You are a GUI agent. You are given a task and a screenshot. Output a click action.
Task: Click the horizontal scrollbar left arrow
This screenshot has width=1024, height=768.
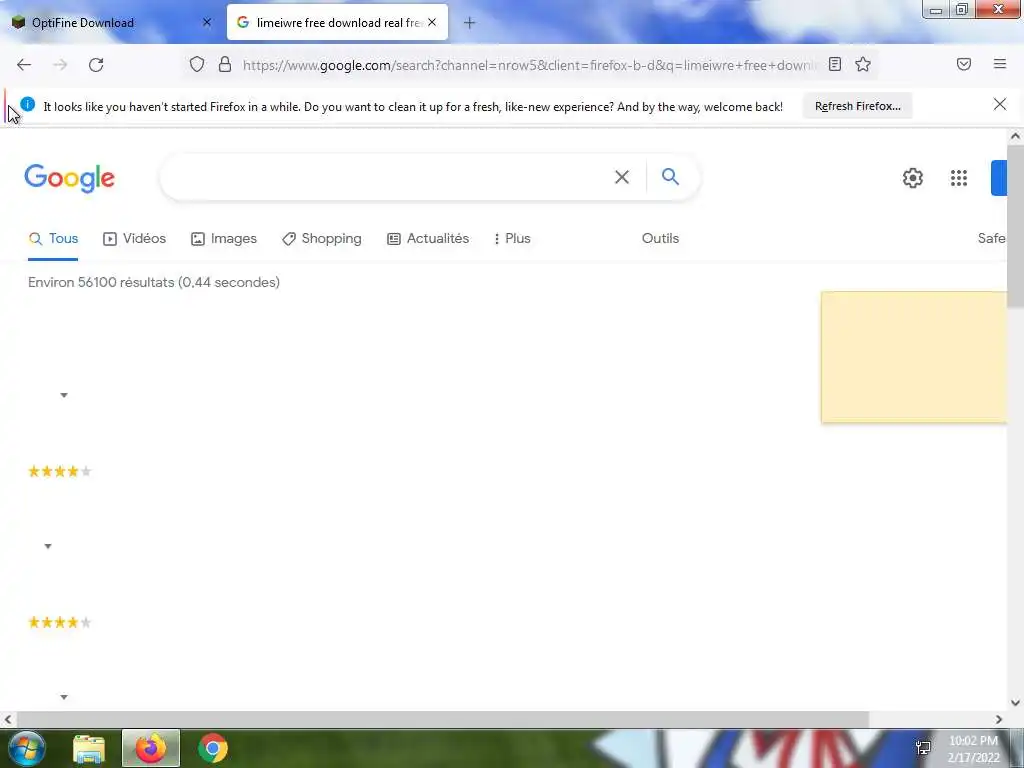pos(8,719)
